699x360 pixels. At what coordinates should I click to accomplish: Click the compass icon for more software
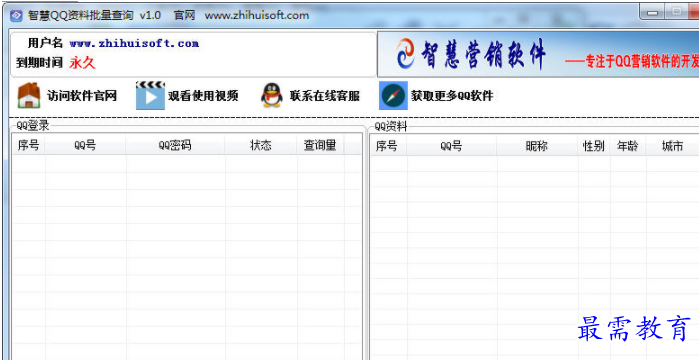coord(393,95)
